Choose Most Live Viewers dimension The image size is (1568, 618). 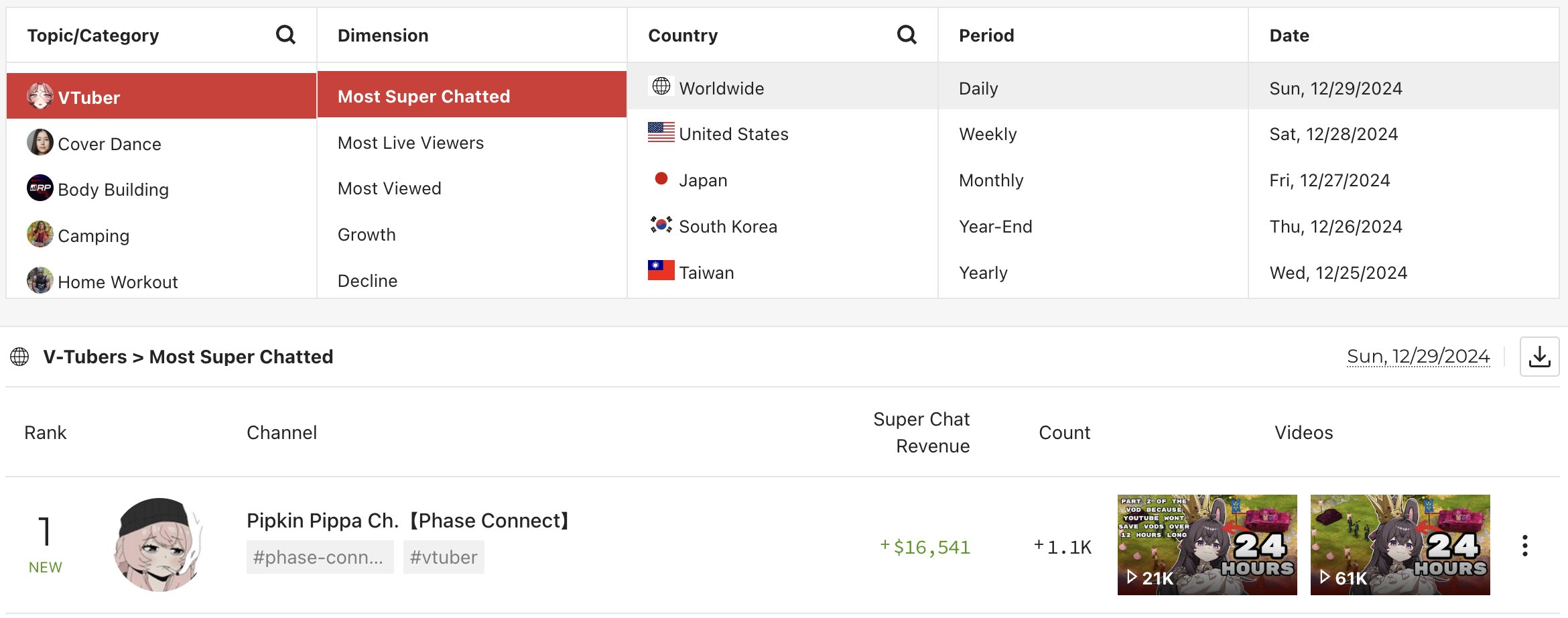472,143
